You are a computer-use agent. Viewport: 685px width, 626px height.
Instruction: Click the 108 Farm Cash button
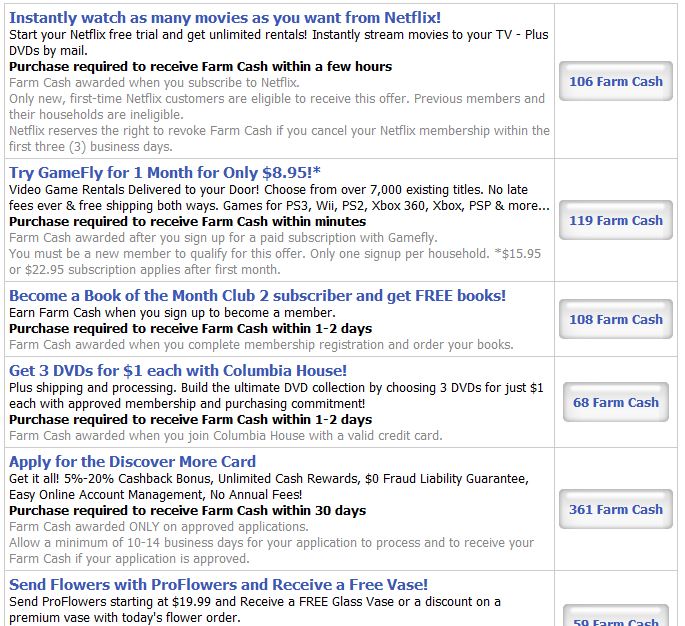coord(616,319)
